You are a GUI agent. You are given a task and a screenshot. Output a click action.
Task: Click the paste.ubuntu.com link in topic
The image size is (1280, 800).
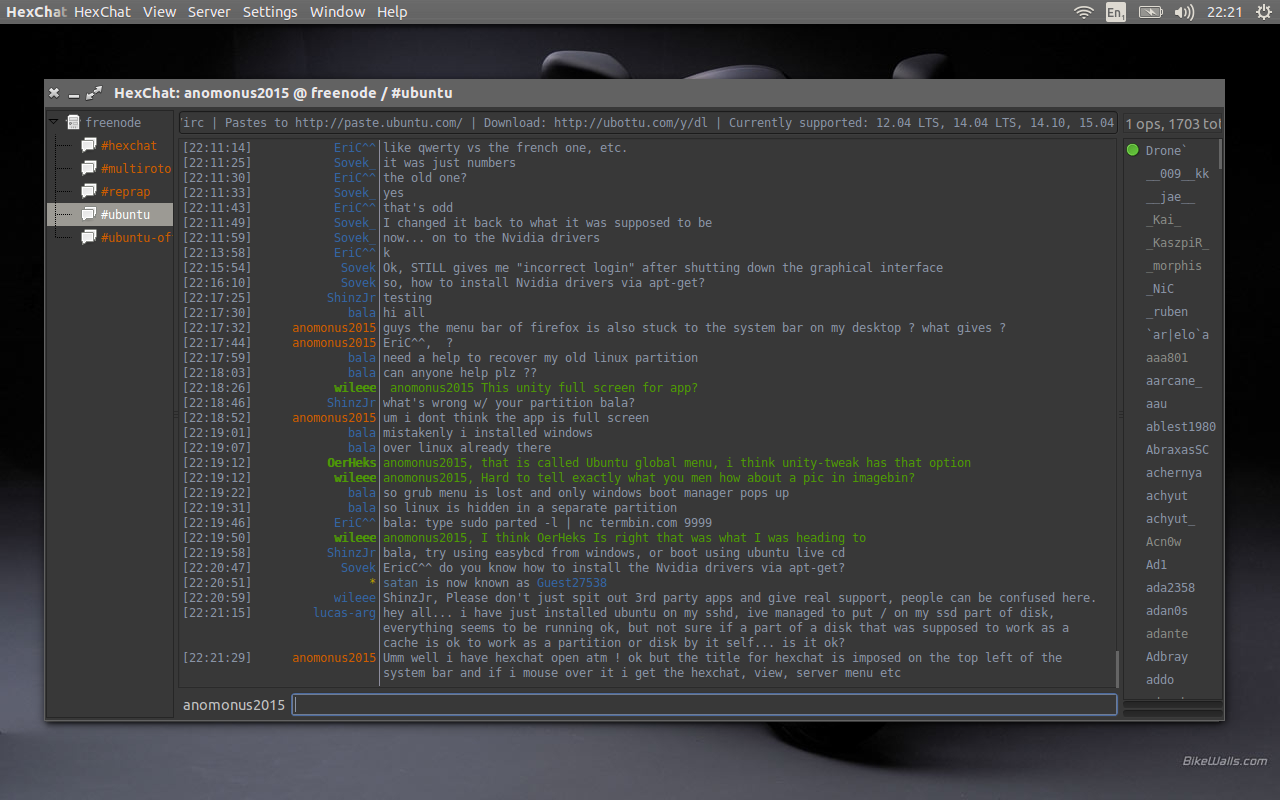tap(377, 123)
